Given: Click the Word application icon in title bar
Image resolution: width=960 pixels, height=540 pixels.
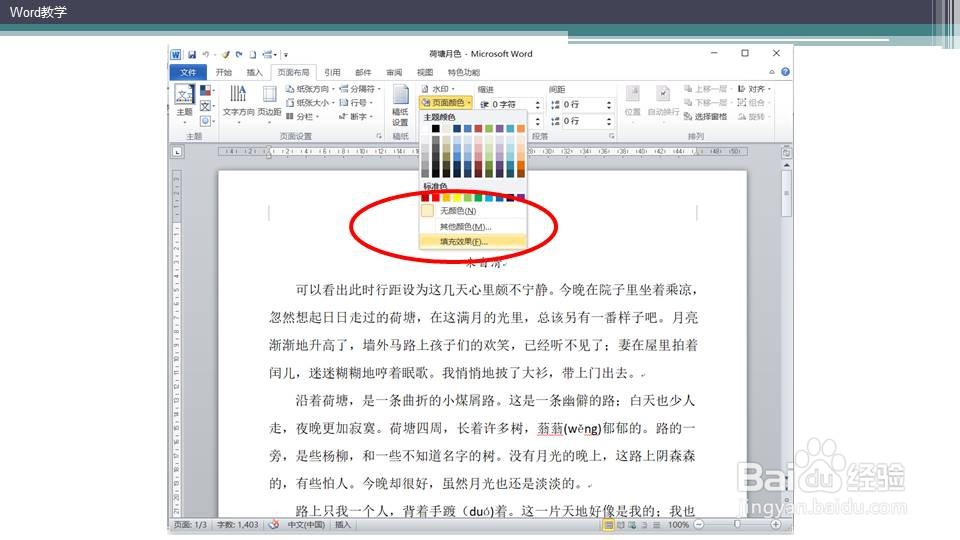Looking at the screenshot, I should click(x=176, y=54).
